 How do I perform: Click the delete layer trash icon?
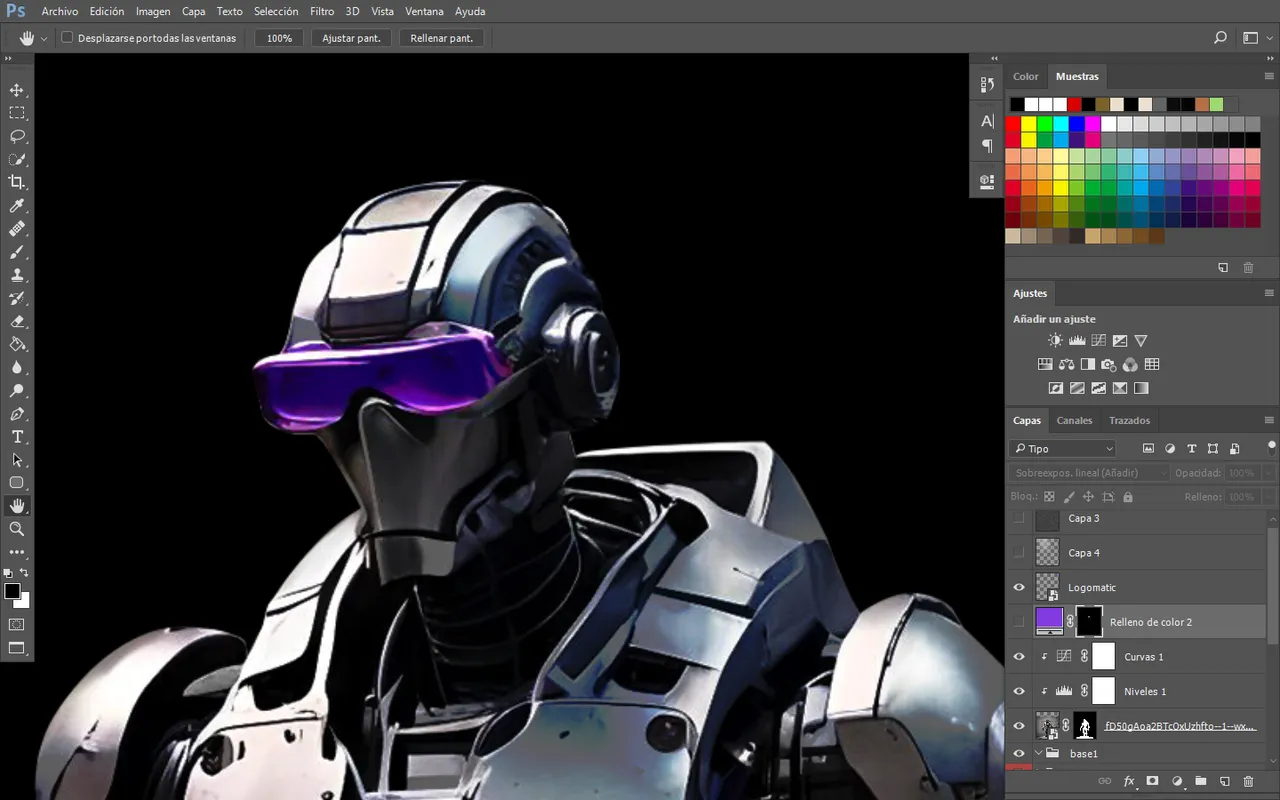(x=1248, y=781)
